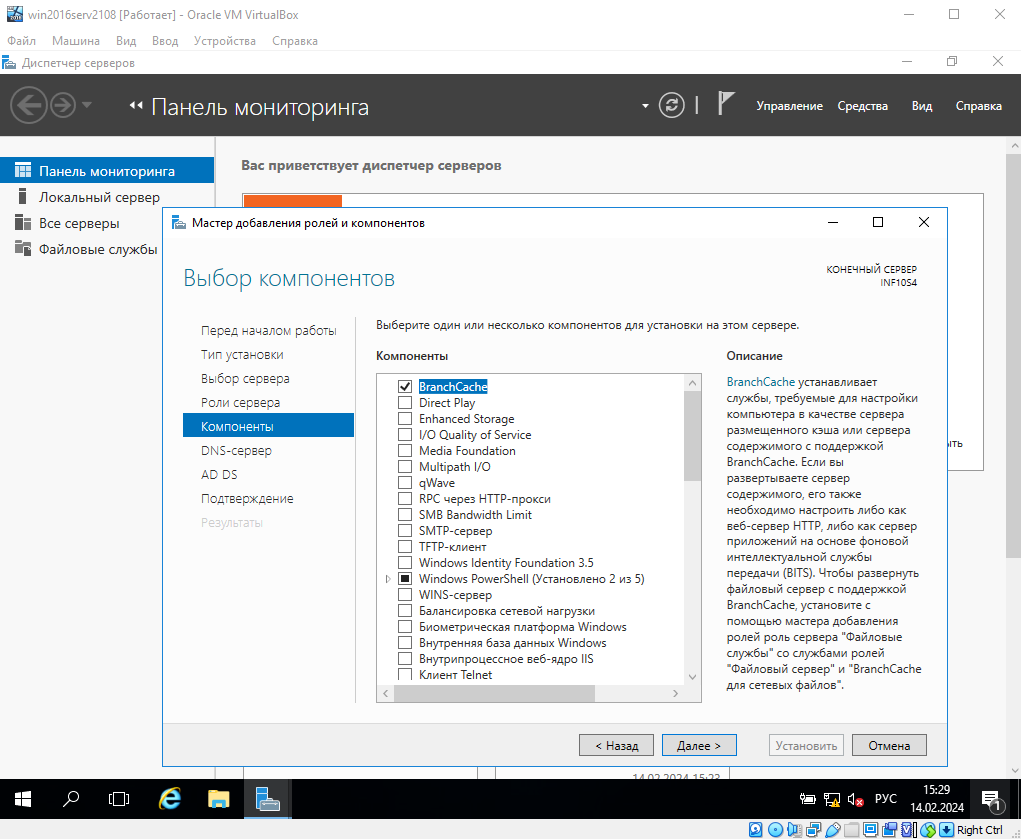Click VirtualBox optical disk status icon

[x=775, y=830]
